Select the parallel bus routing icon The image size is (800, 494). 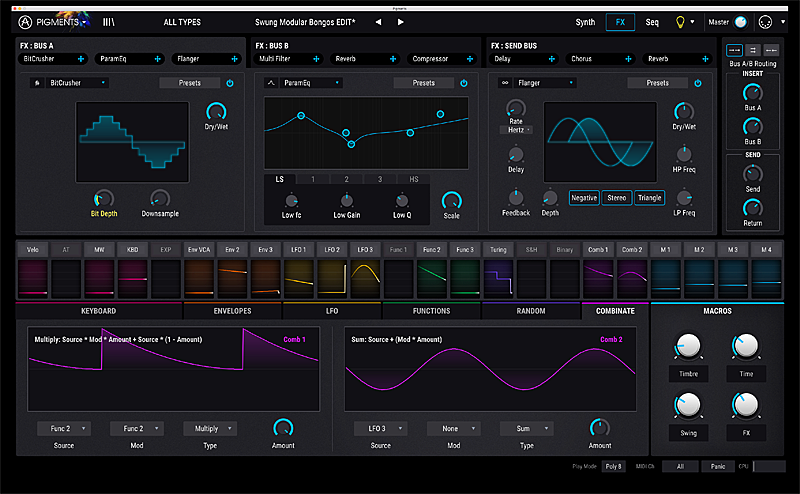(x=753, y=50)
